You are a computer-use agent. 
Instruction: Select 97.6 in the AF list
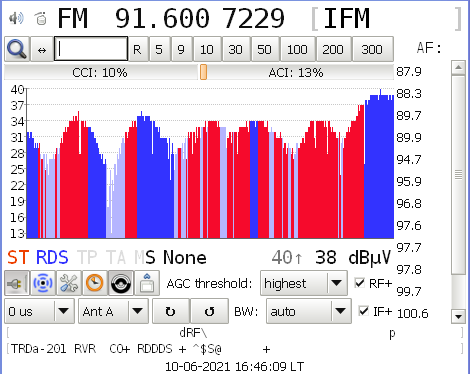click(x=409, y=226)
